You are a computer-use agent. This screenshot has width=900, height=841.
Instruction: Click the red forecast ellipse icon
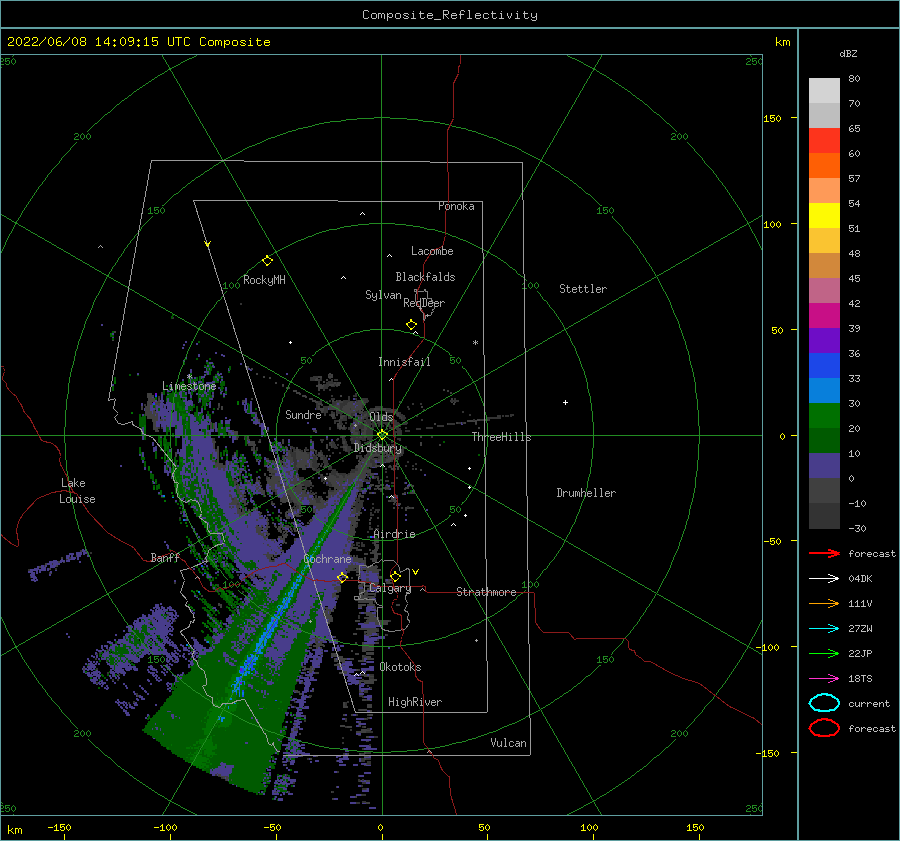pos(824,728)
